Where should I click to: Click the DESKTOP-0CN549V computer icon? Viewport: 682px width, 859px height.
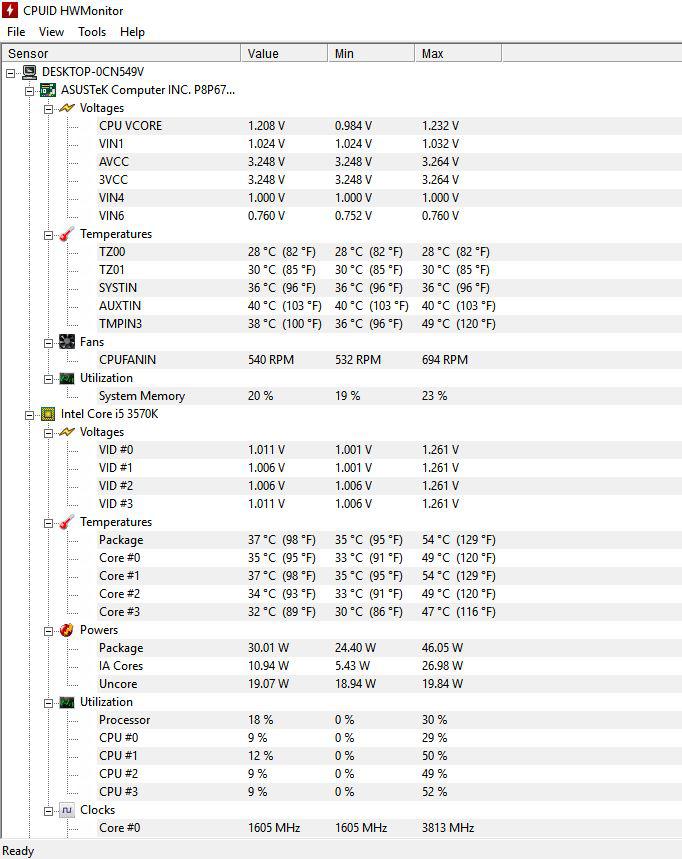coord(29,72)
